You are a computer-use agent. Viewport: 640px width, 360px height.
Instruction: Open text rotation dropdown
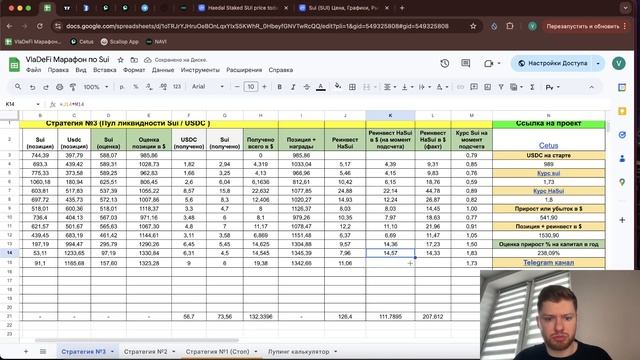(x=442, y=87)
